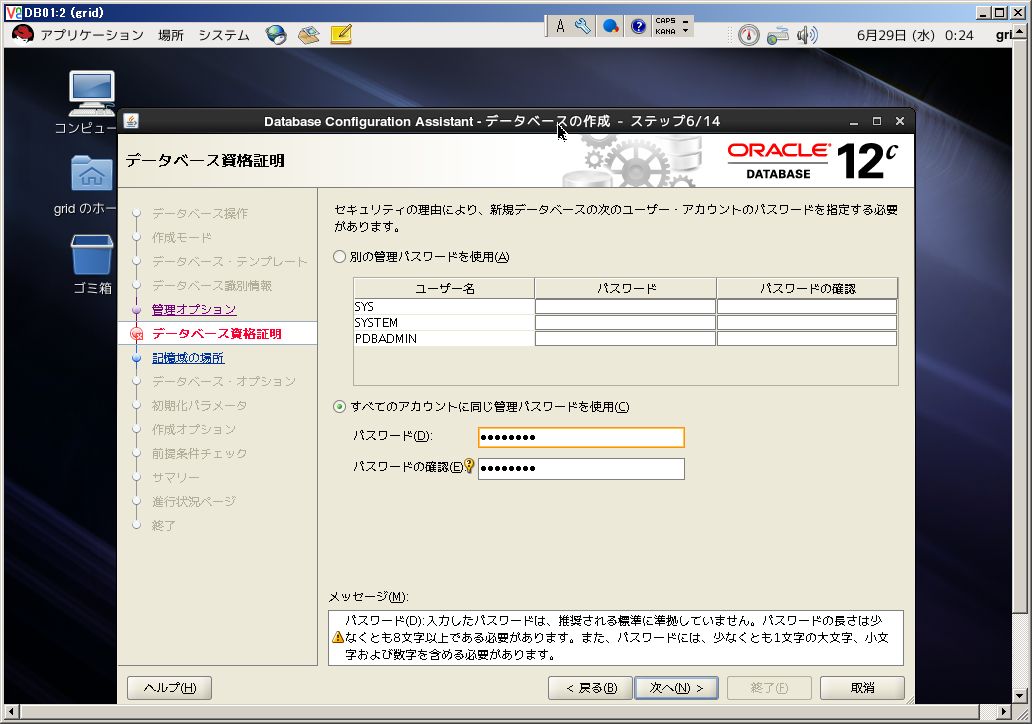
Task: Open the web browser launcher icon
Action: pyautogui.click(x=276, y=35)
